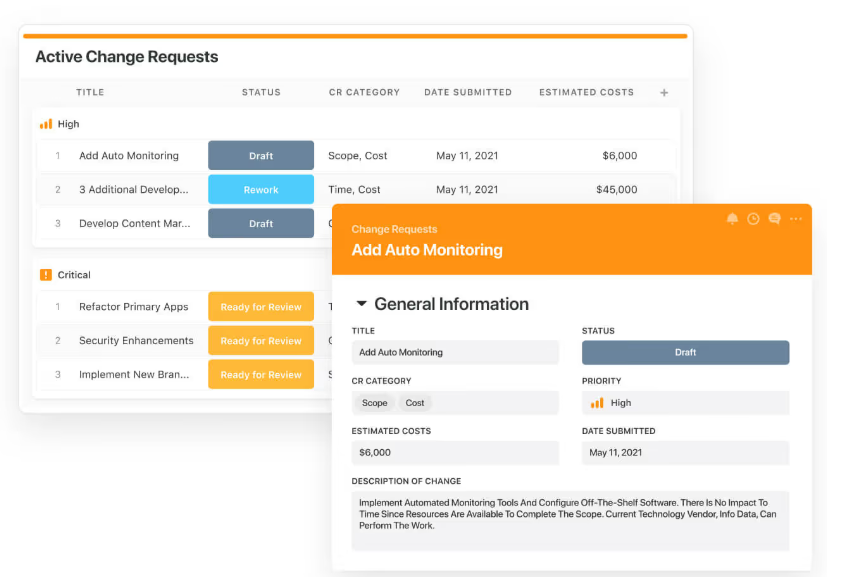Click the plus icon to add column
This screenshot has width=863, height=577.
click(664, 93)
